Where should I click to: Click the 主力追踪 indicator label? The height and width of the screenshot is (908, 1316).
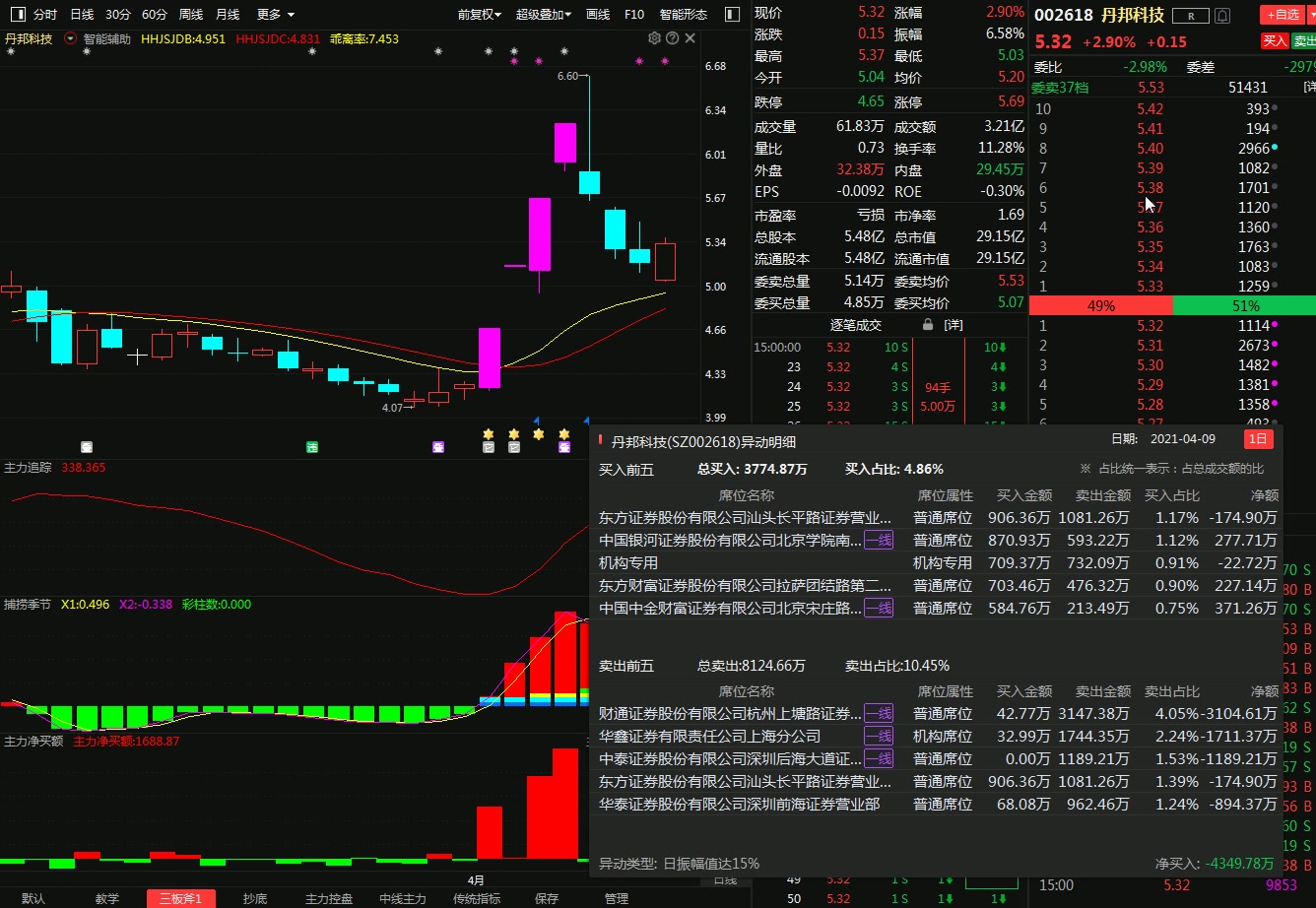[28, 468]
